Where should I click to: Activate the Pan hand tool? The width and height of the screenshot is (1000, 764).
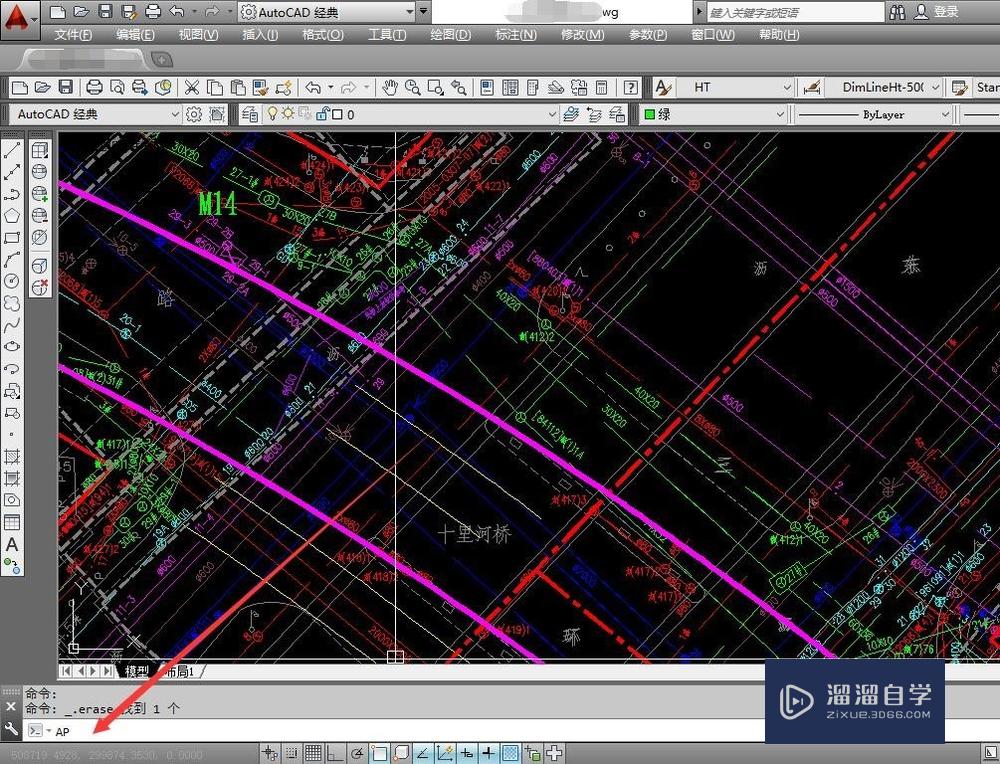[389, 87]
